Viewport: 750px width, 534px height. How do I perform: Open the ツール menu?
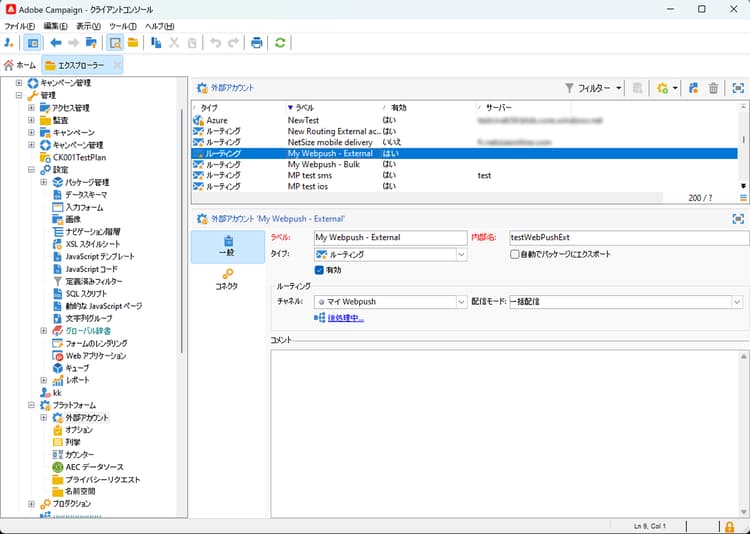(122, 25)
